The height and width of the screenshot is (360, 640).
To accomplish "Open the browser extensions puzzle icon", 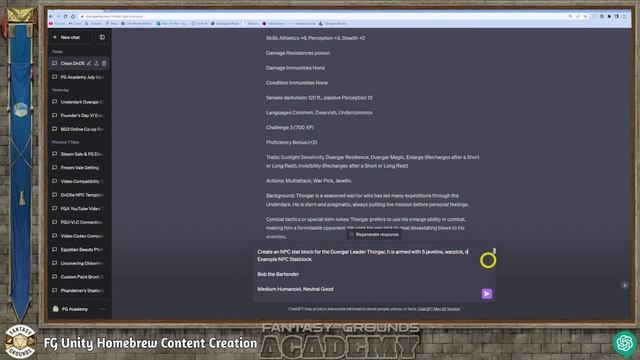I will (x=609, y=16).
